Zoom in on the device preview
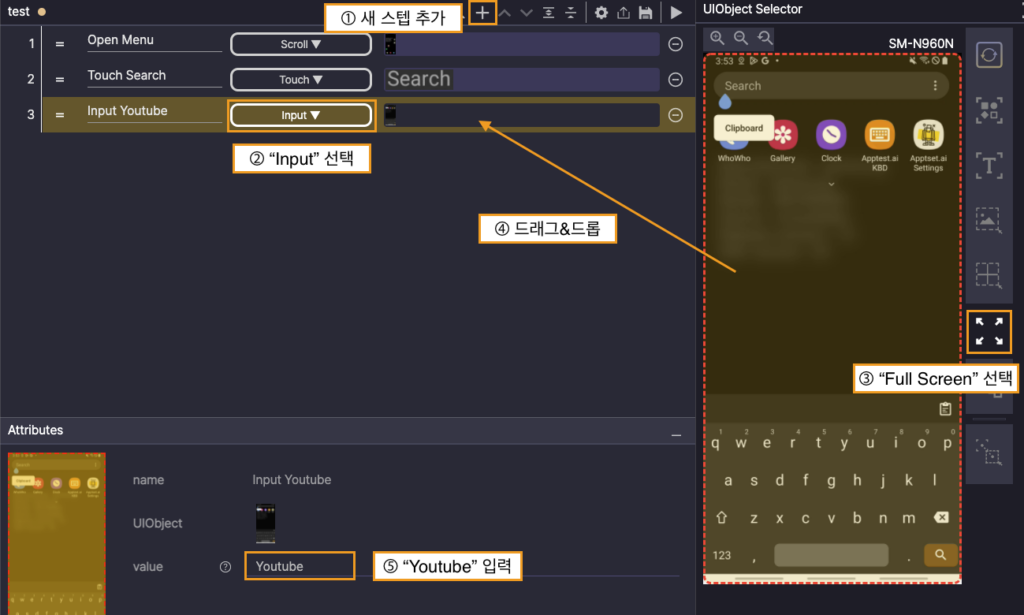The height and width of the screenshot is (615, 1024). [x=718, y=38]
